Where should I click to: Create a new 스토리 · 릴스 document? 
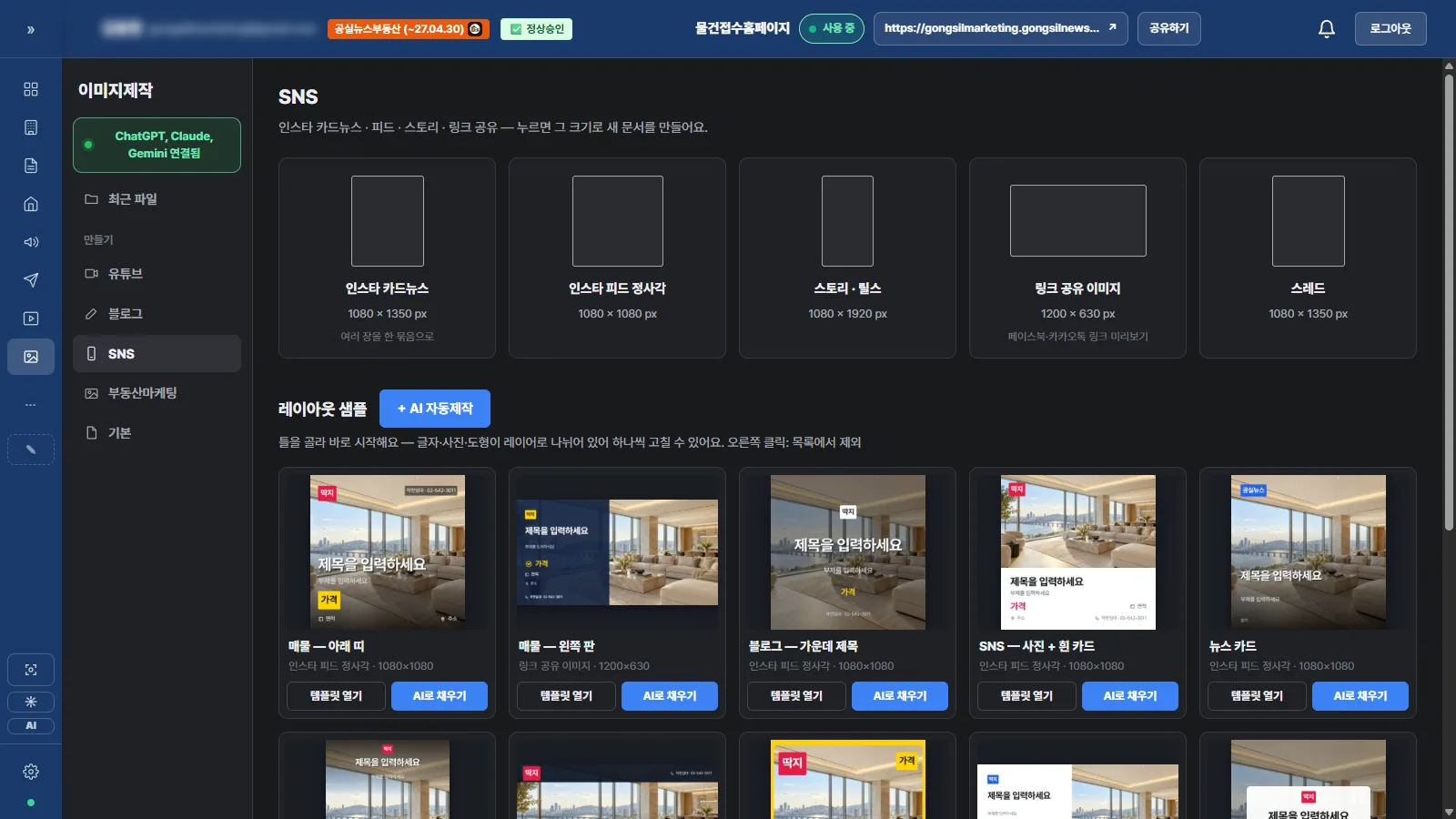click(847, 258)
